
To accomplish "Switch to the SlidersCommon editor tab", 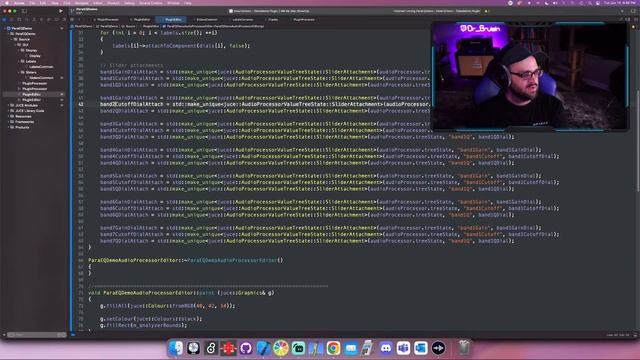I will 207,20.
